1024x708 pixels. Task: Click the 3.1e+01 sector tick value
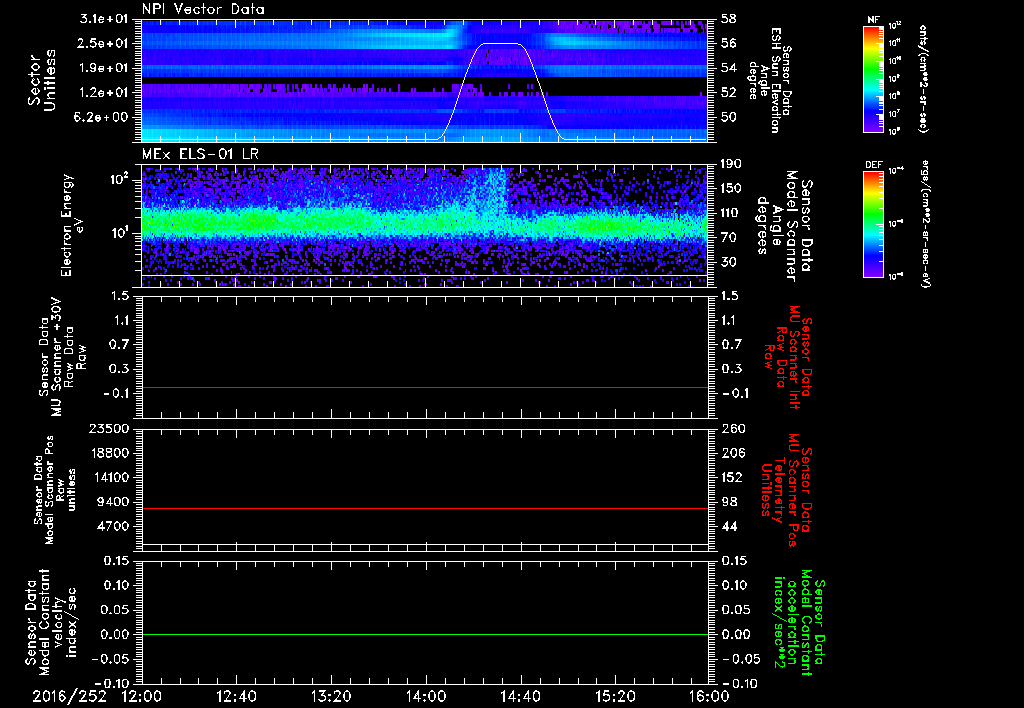[x=104, y=18]
